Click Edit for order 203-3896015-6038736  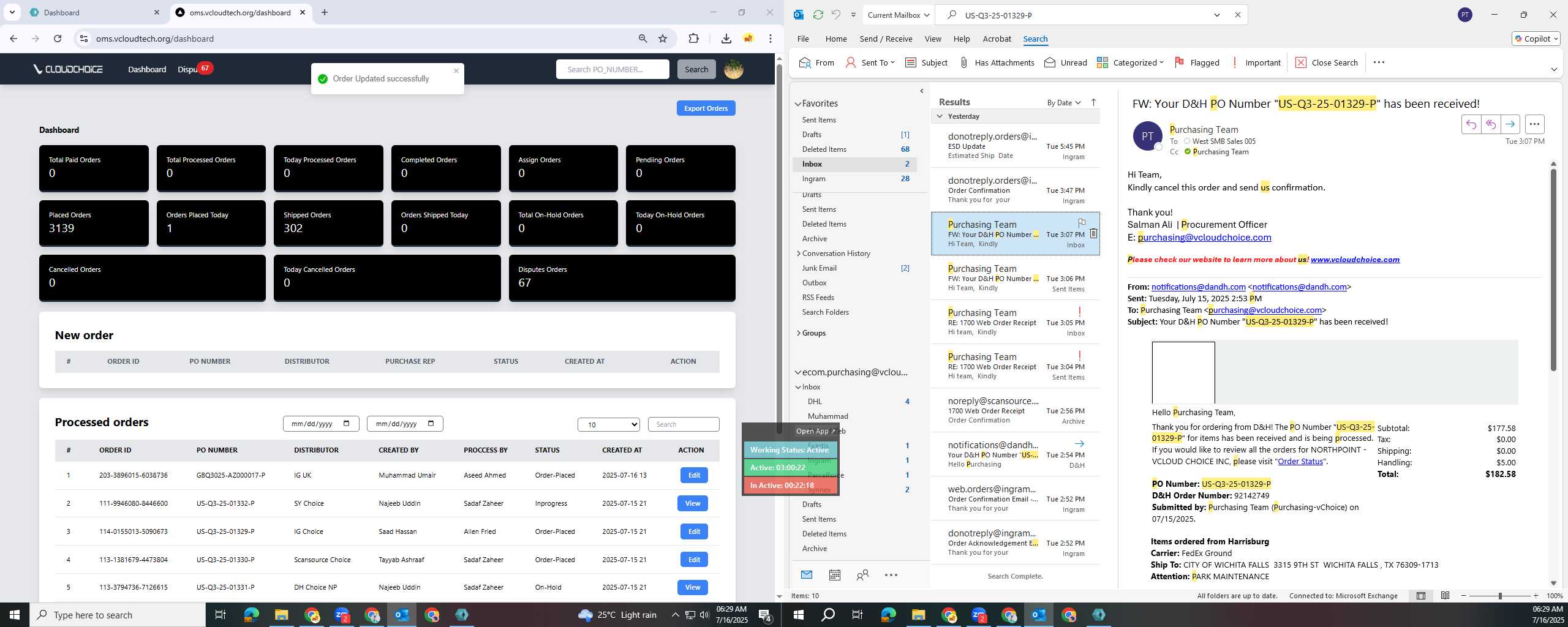[694, 475]
